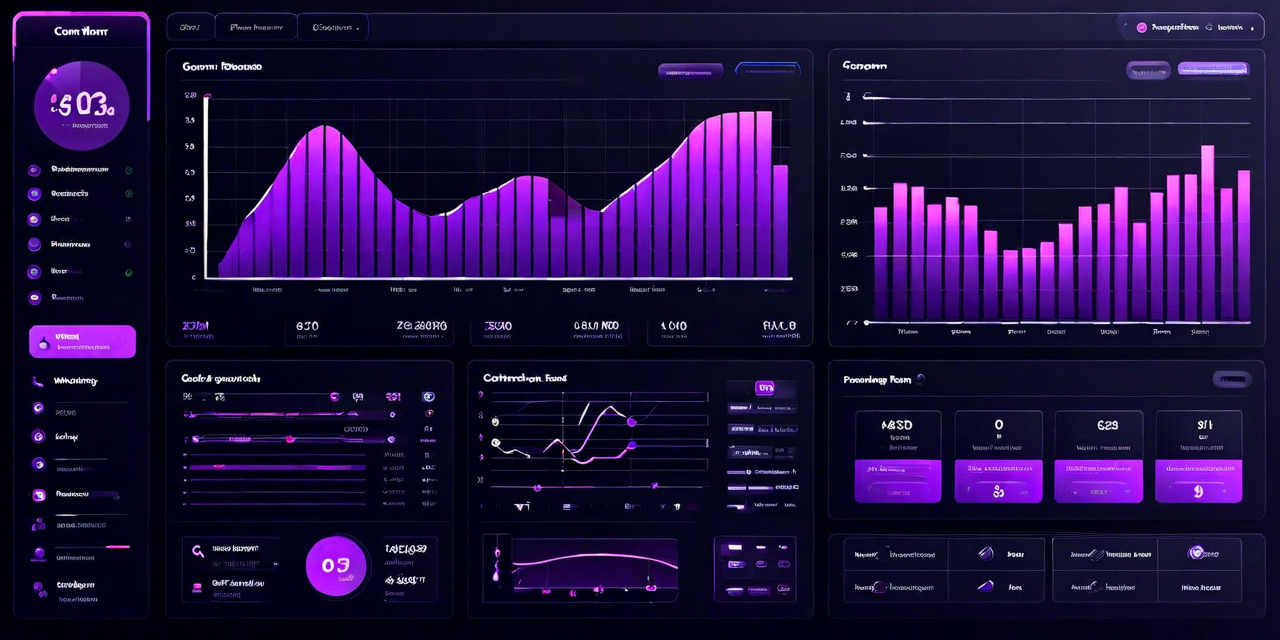Click the small info icon next to third panel title
The image size is (1280, 640).
click(x=921, y=379)
